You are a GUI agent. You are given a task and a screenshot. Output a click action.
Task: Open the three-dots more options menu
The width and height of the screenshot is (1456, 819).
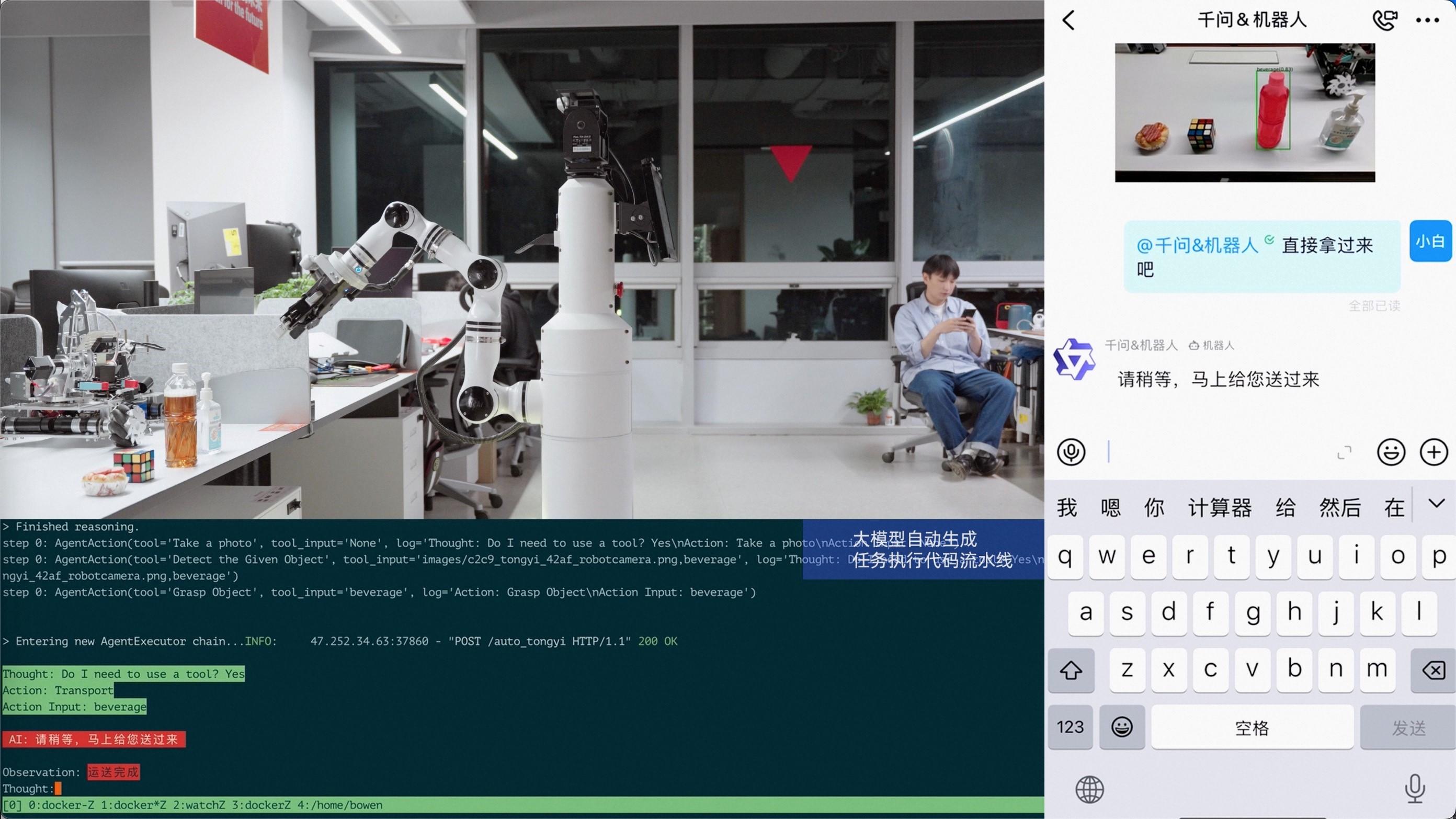(1427, 20)
